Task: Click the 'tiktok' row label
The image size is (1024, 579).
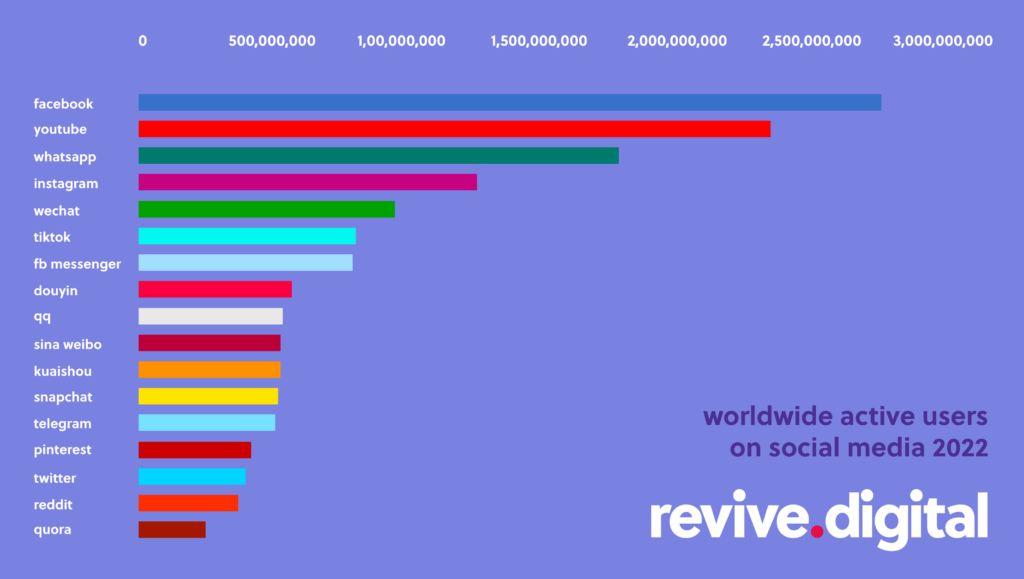Action: 52,237
